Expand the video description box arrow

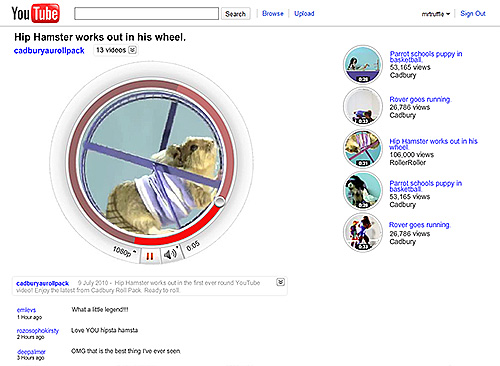click(x=281, y=282)
